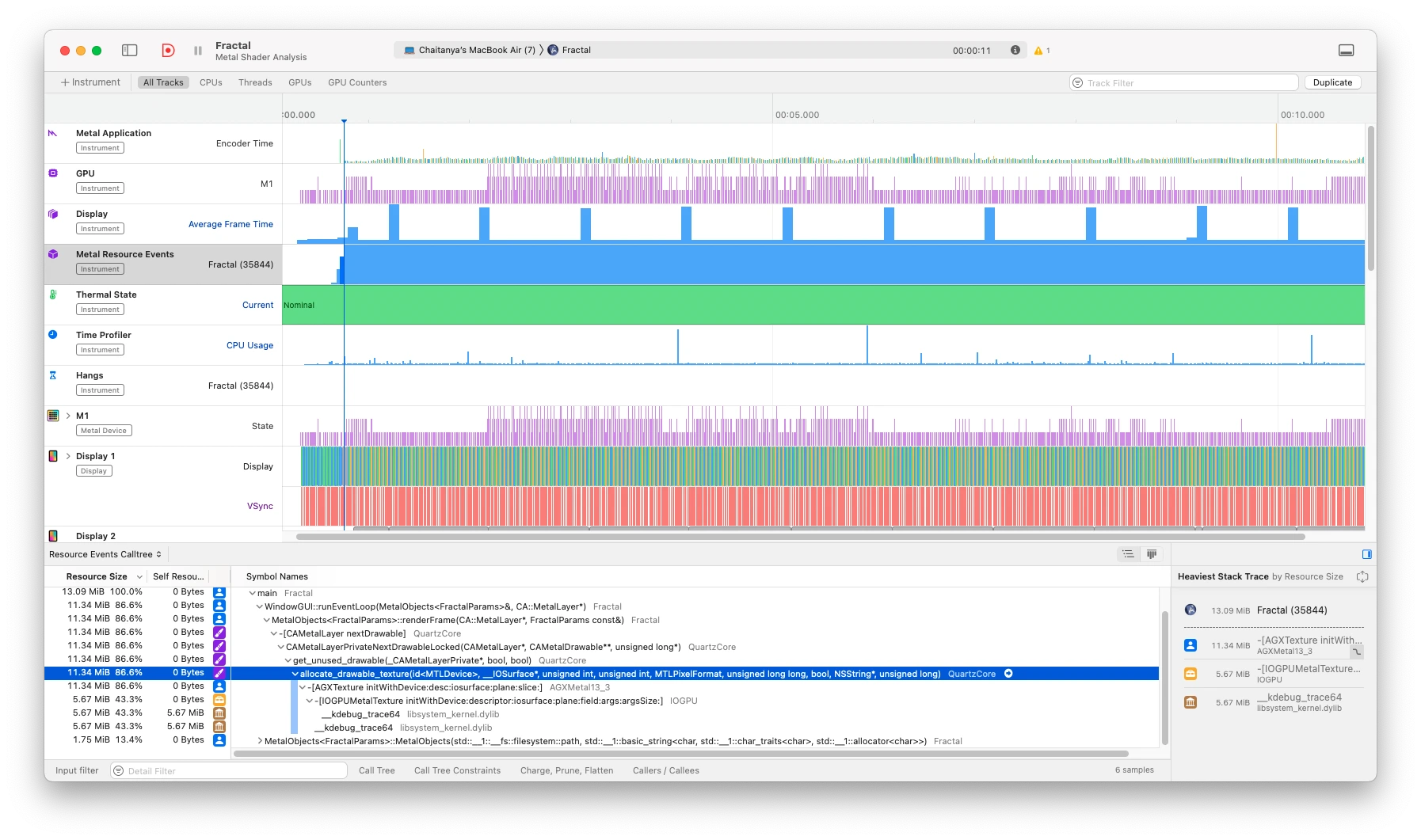Click the stack trace options icon
Screen dimensions: 1421x840
coord(1362,576)
